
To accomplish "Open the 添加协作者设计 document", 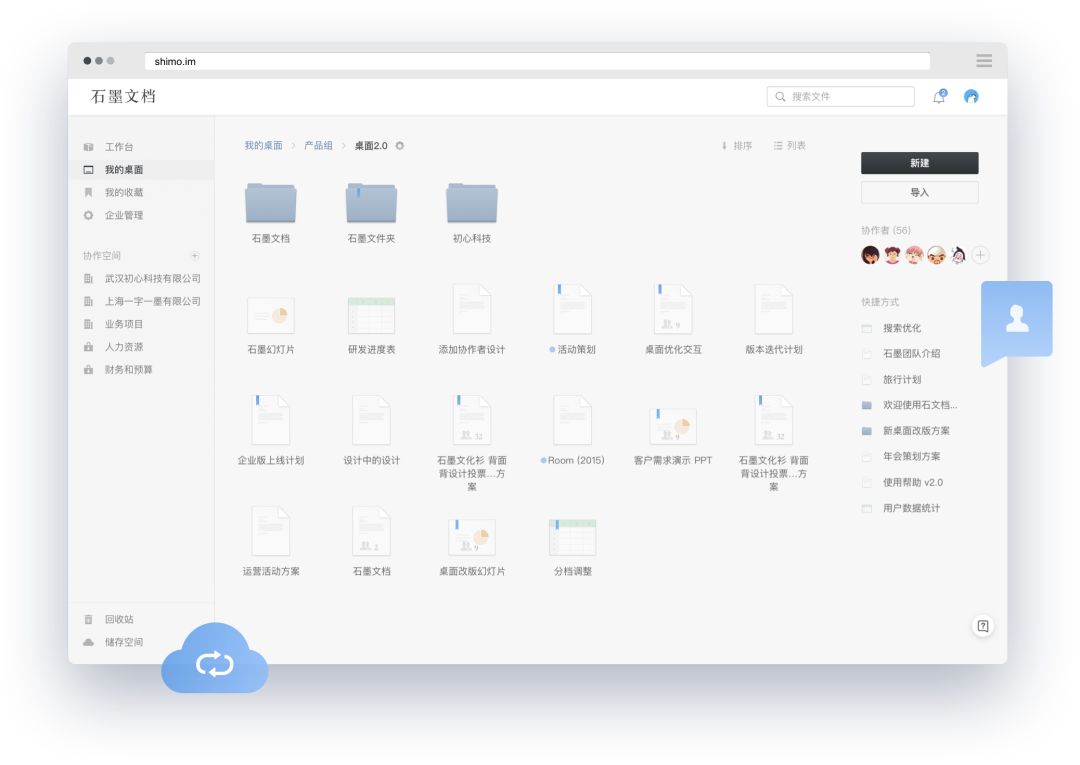I will click(472, 319).
